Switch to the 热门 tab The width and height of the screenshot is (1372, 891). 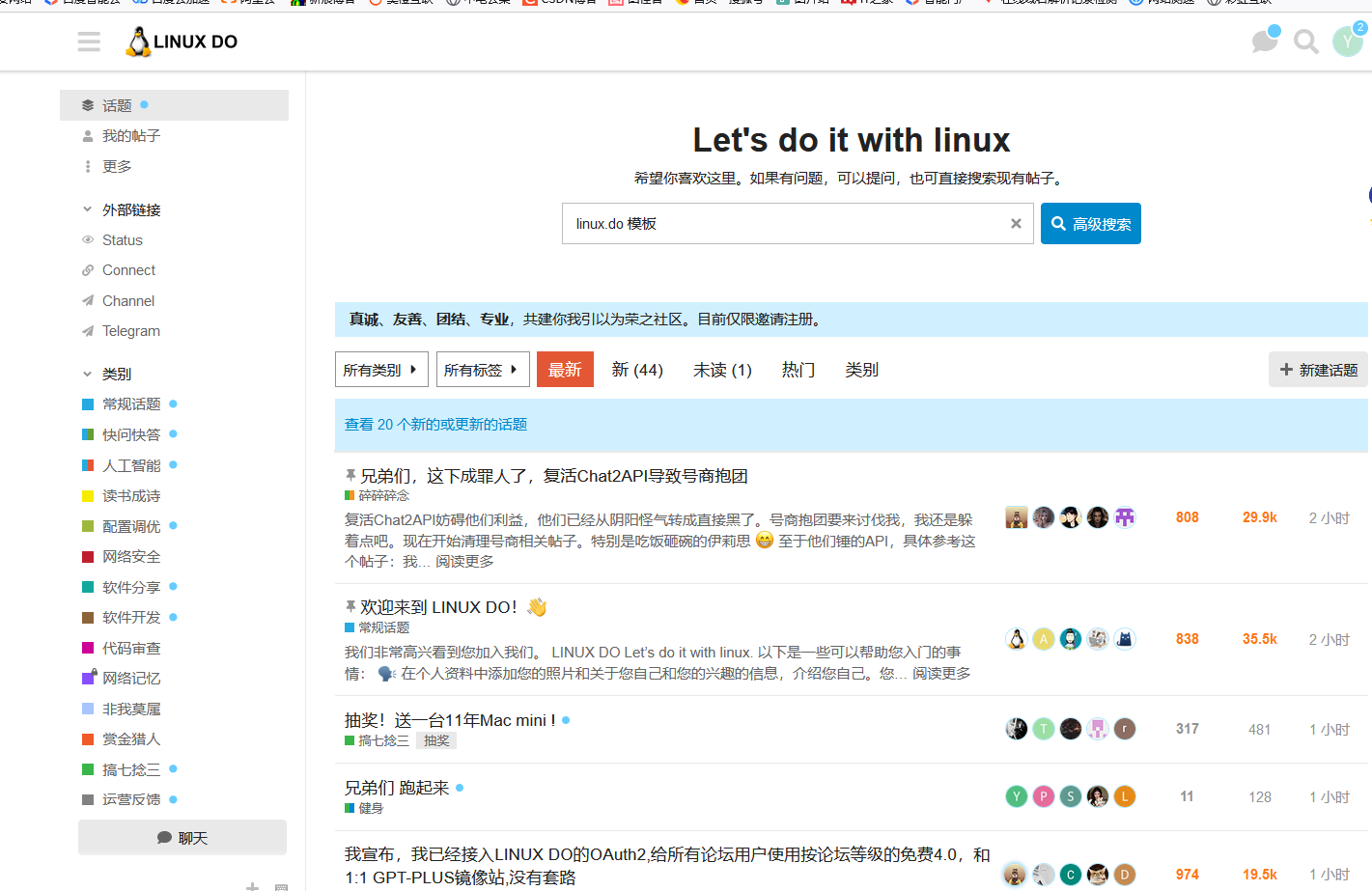798,370
